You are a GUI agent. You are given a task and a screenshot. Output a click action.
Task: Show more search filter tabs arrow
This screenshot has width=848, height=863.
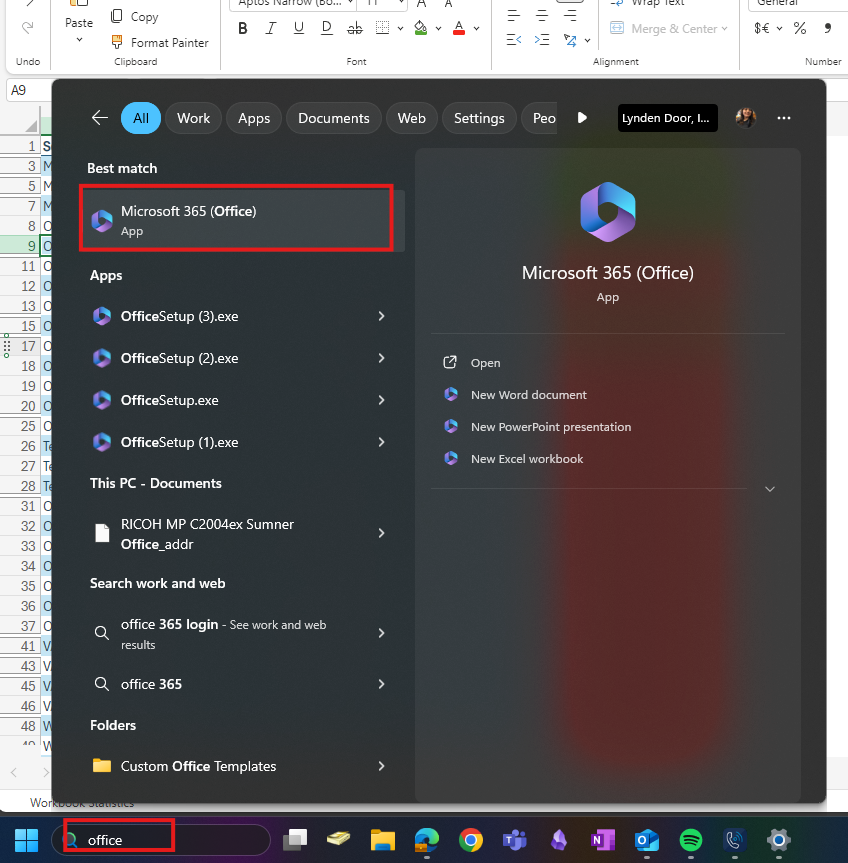click(x=582, y=118)
